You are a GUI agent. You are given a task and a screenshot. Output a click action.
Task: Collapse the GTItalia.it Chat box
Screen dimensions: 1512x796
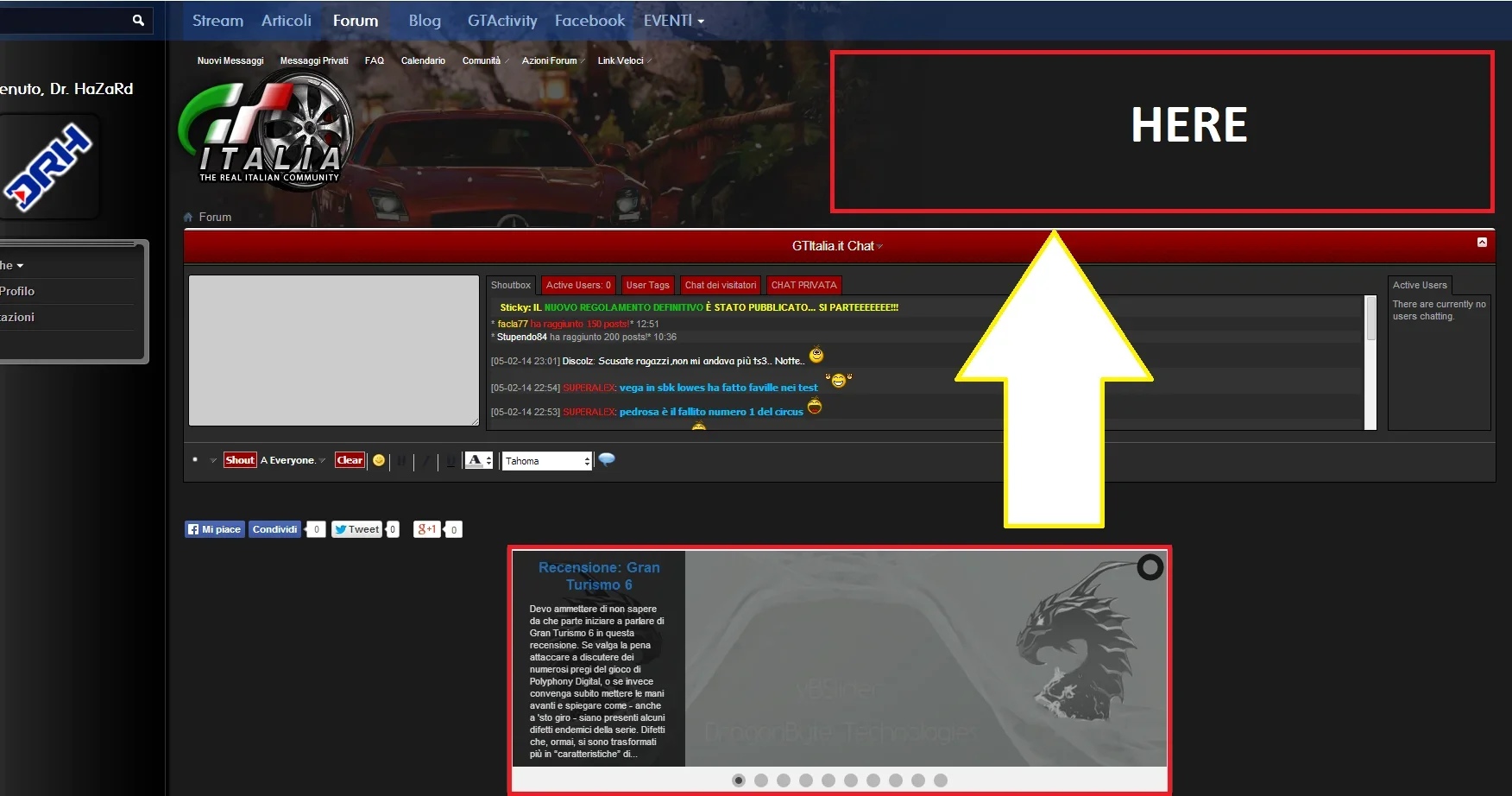pos(1482,243)
